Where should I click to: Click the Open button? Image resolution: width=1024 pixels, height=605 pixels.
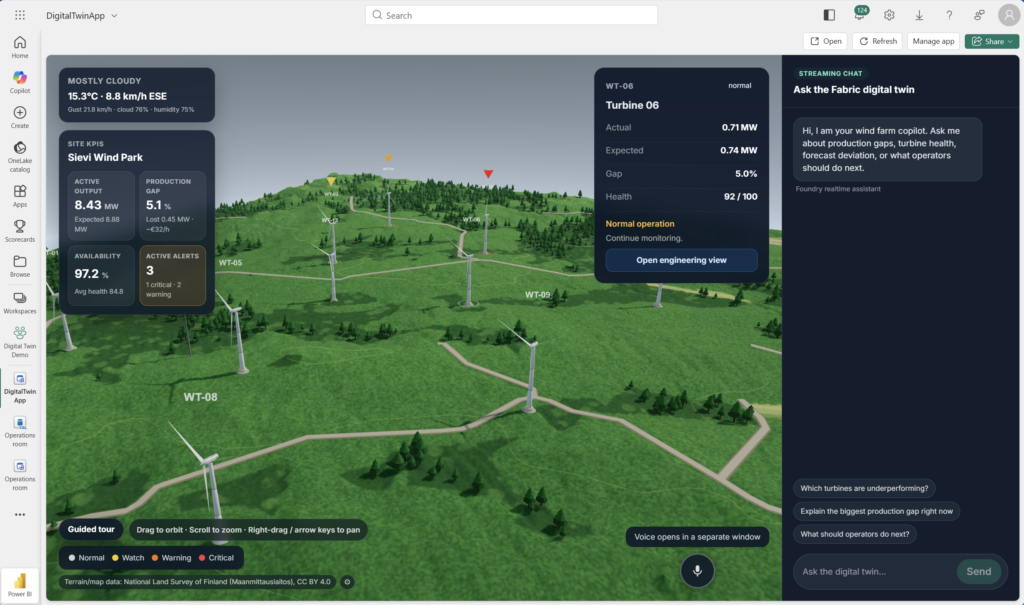coord(825,41)
